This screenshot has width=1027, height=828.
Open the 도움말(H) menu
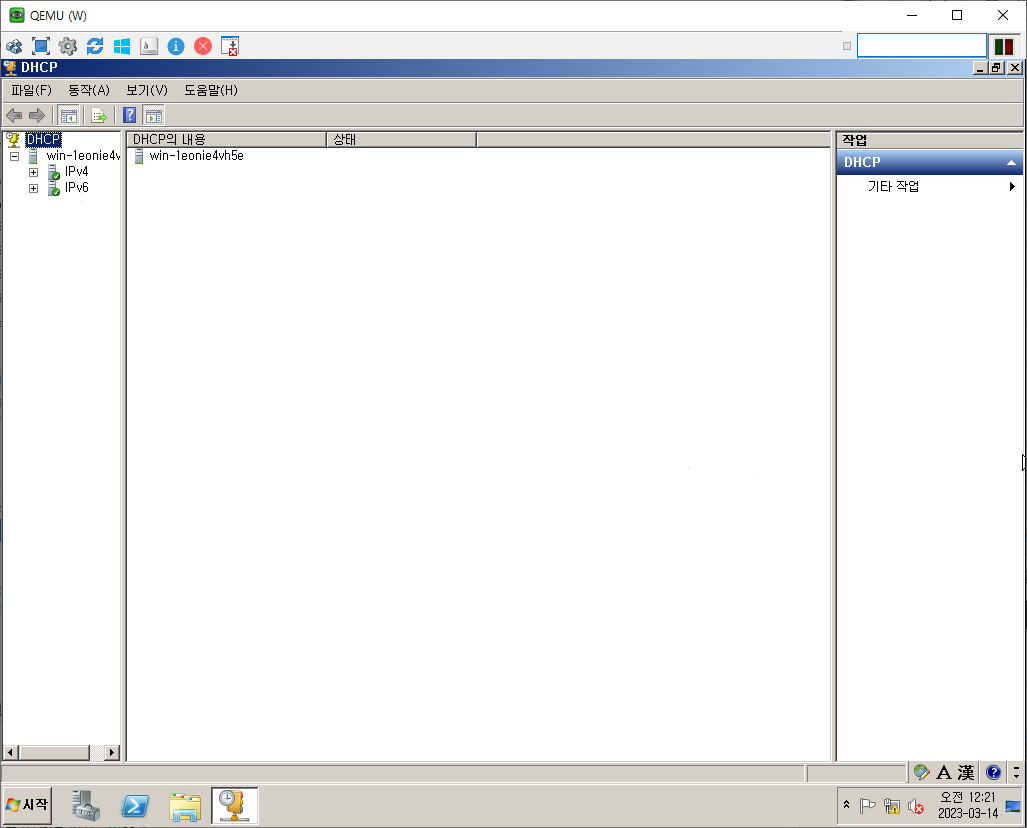[x=210, y=90]
